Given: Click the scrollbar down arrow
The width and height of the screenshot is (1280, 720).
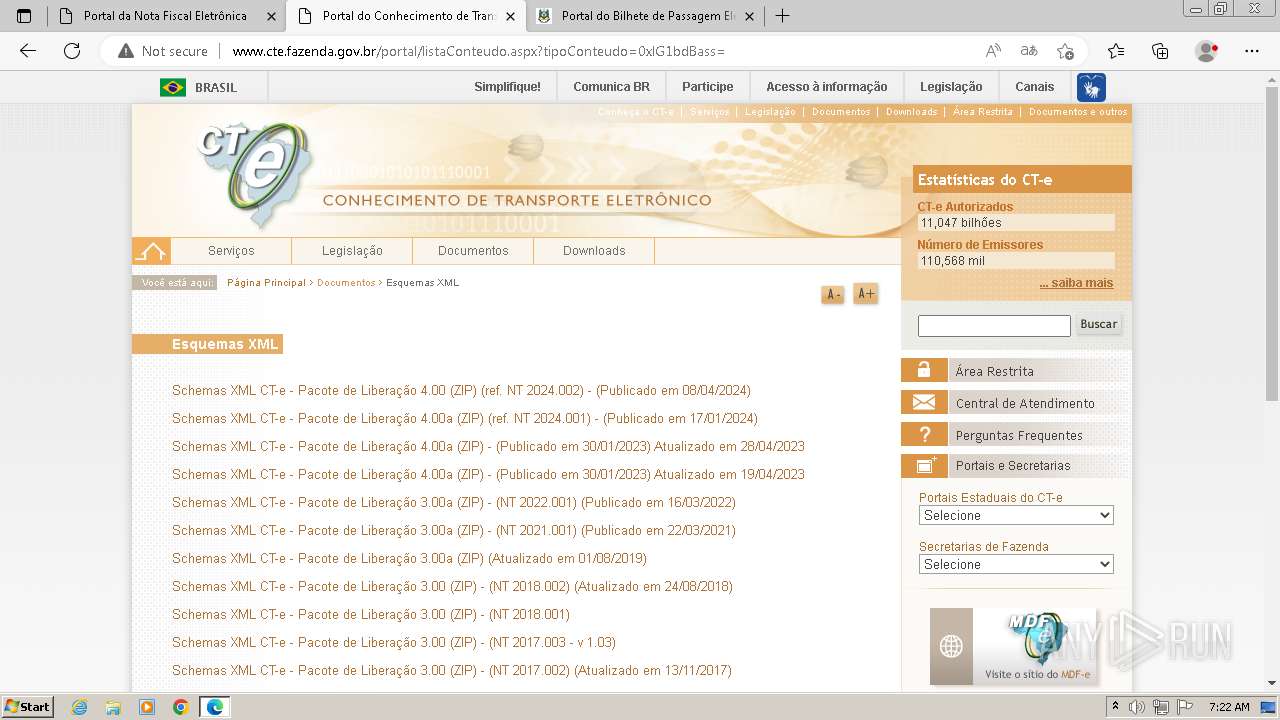Looking at the screenshot, I should pos(1272,684).
